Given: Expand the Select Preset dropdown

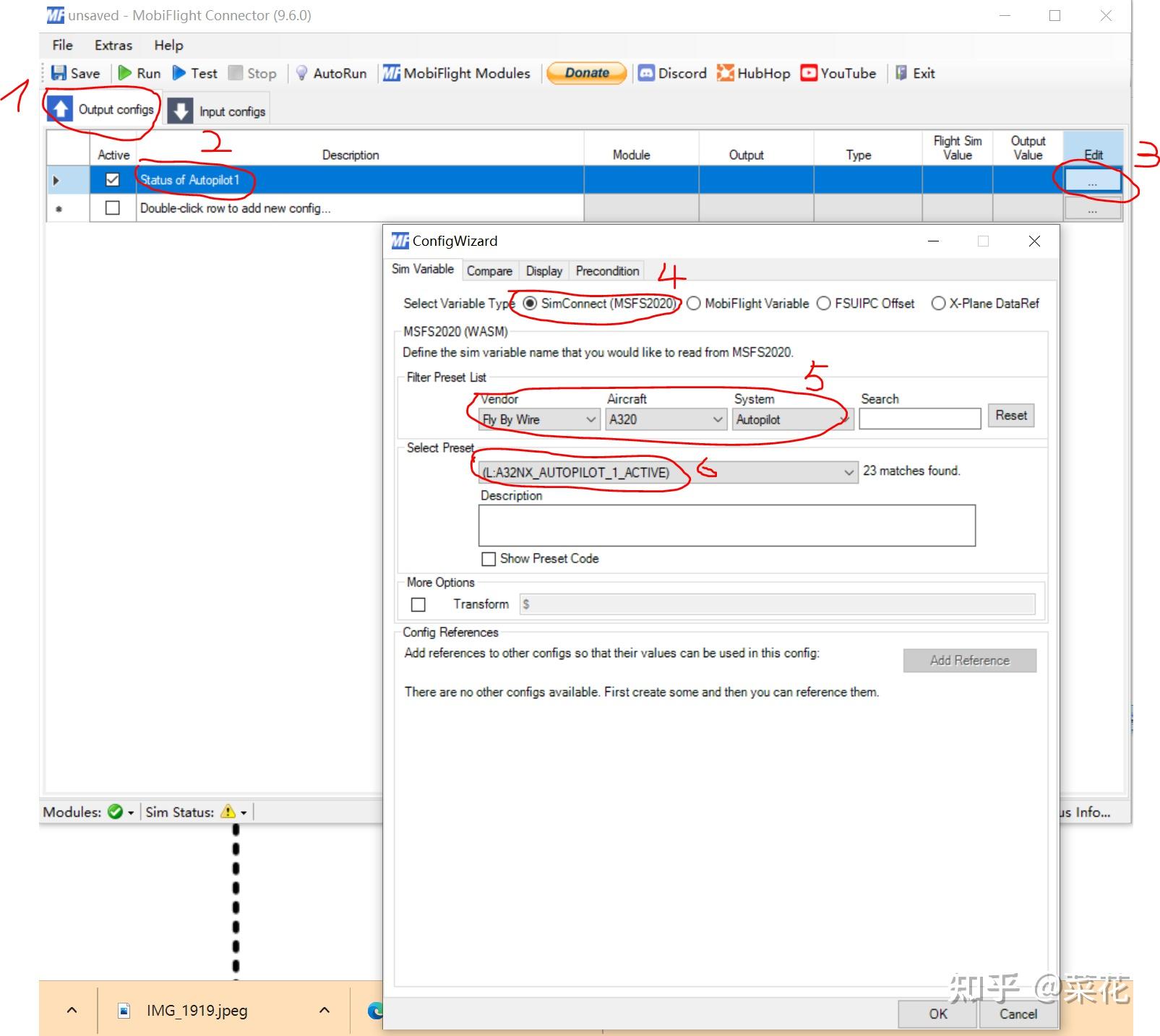Looking at the screenshot, I should point(668,472).
